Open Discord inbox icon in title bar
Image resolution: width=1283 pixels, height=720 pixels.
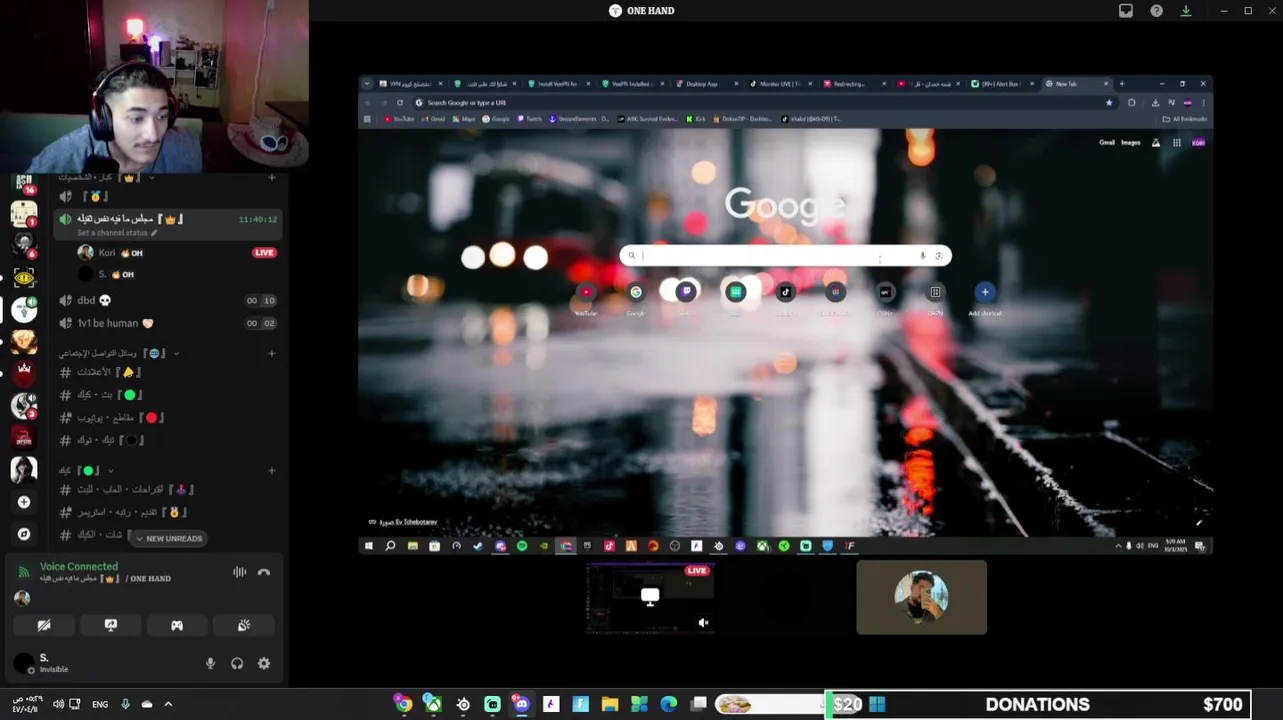click(1126, 10)
